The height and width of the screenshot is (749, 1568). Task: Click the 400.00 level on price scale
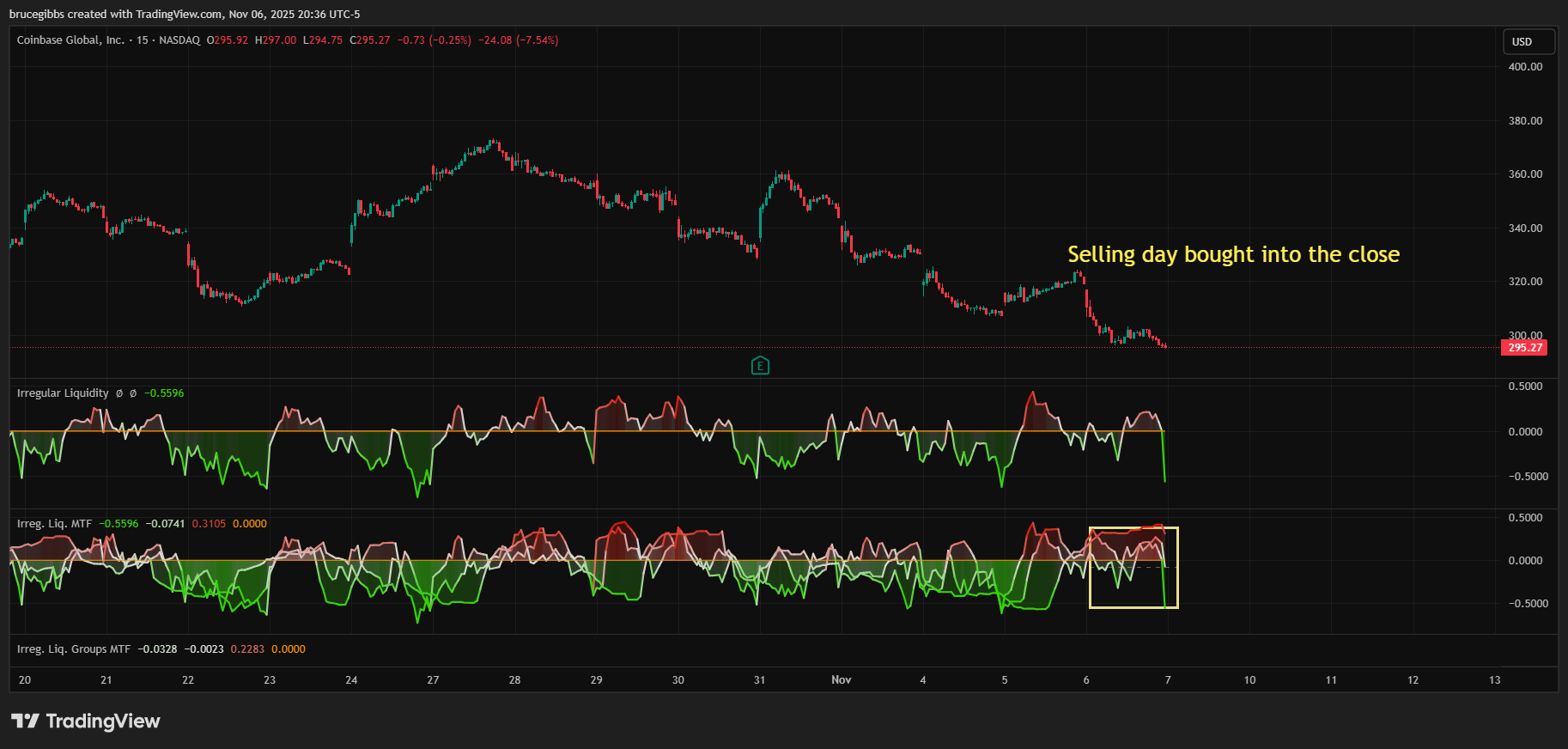tap(1525, 67)
